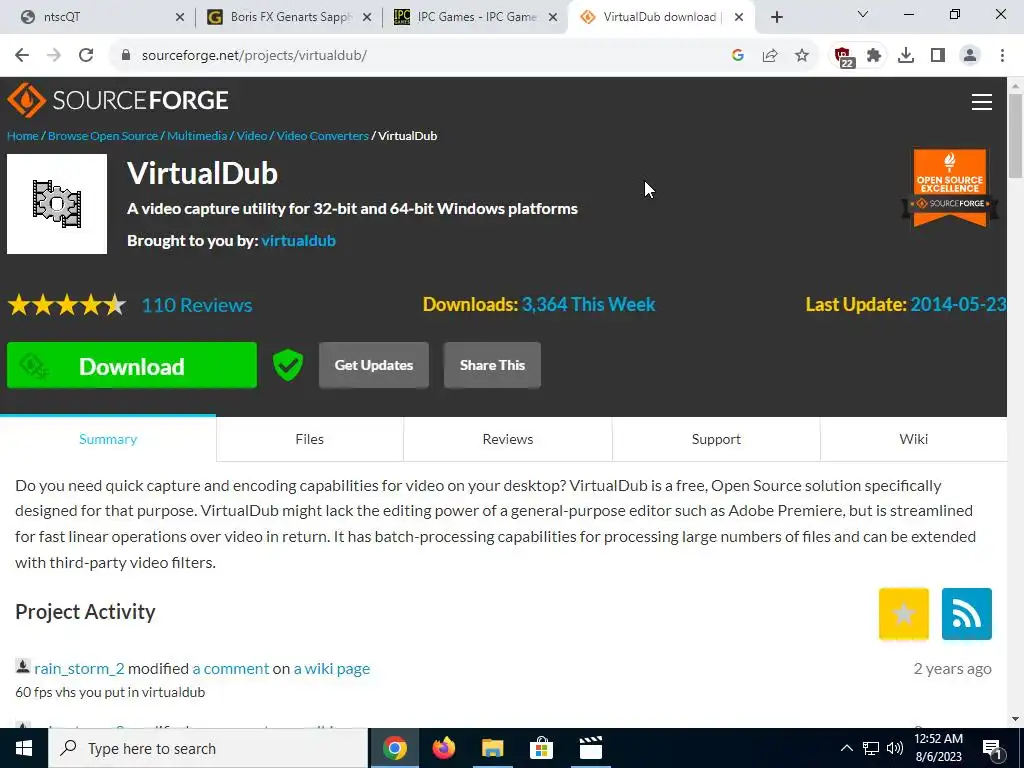
Task: Click the rain_storm_2 user avatar icon
Action: [x=23, y=666]
